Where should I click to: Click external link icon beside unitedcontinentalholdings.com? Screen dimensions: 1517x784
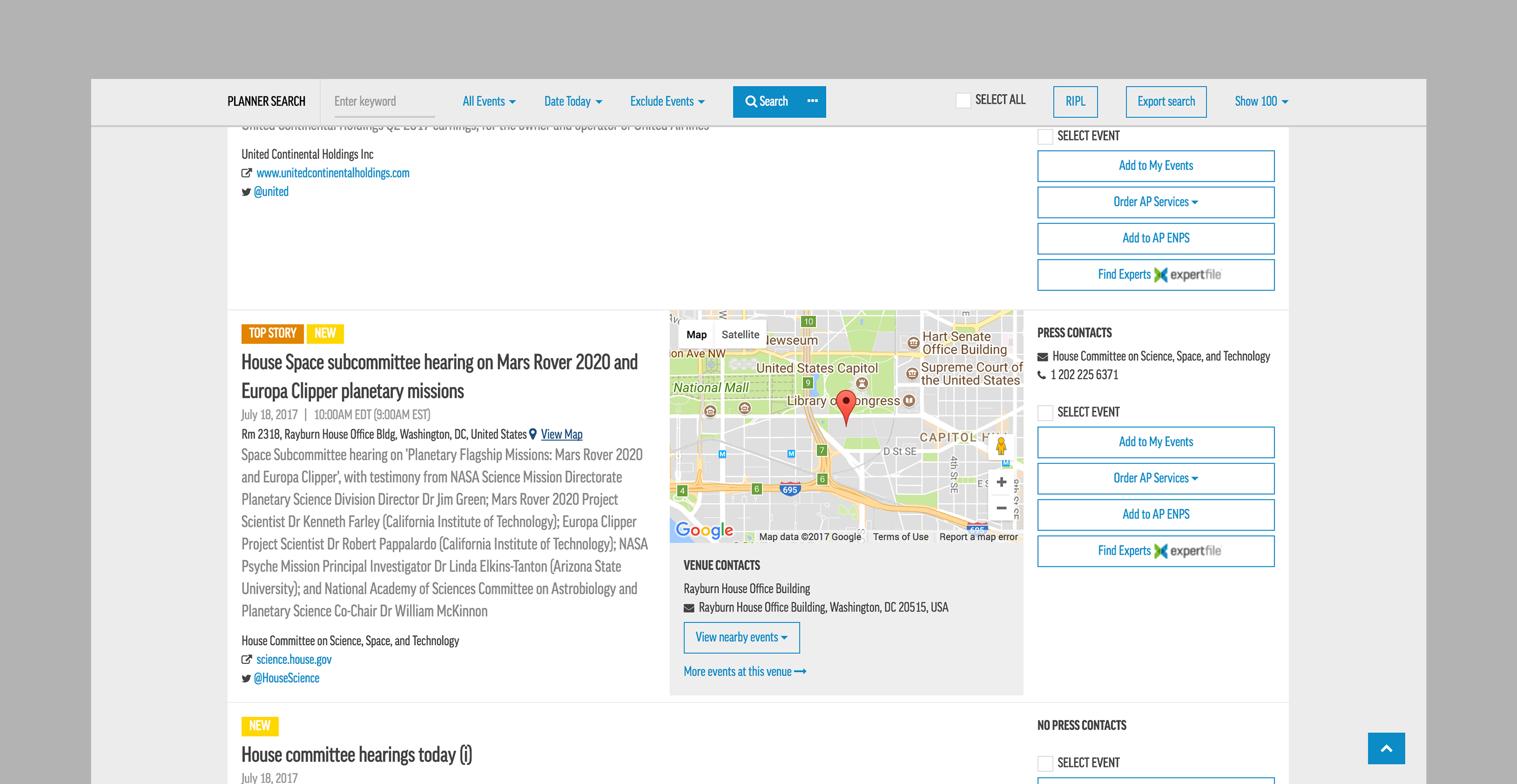click(x=247, y=173)
